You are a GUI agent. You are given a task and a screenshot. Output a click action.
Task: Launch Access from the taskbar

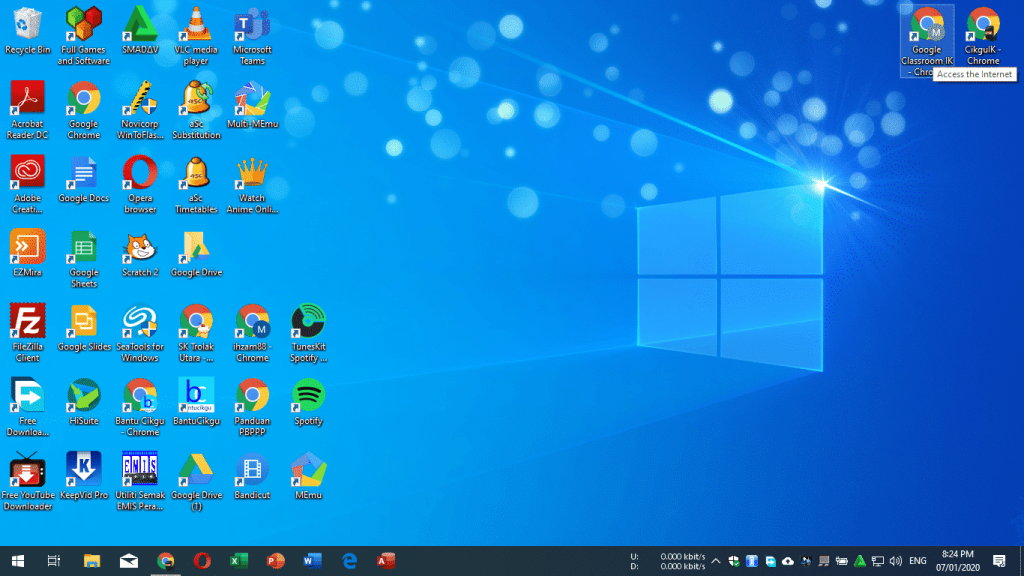point(386,561)
